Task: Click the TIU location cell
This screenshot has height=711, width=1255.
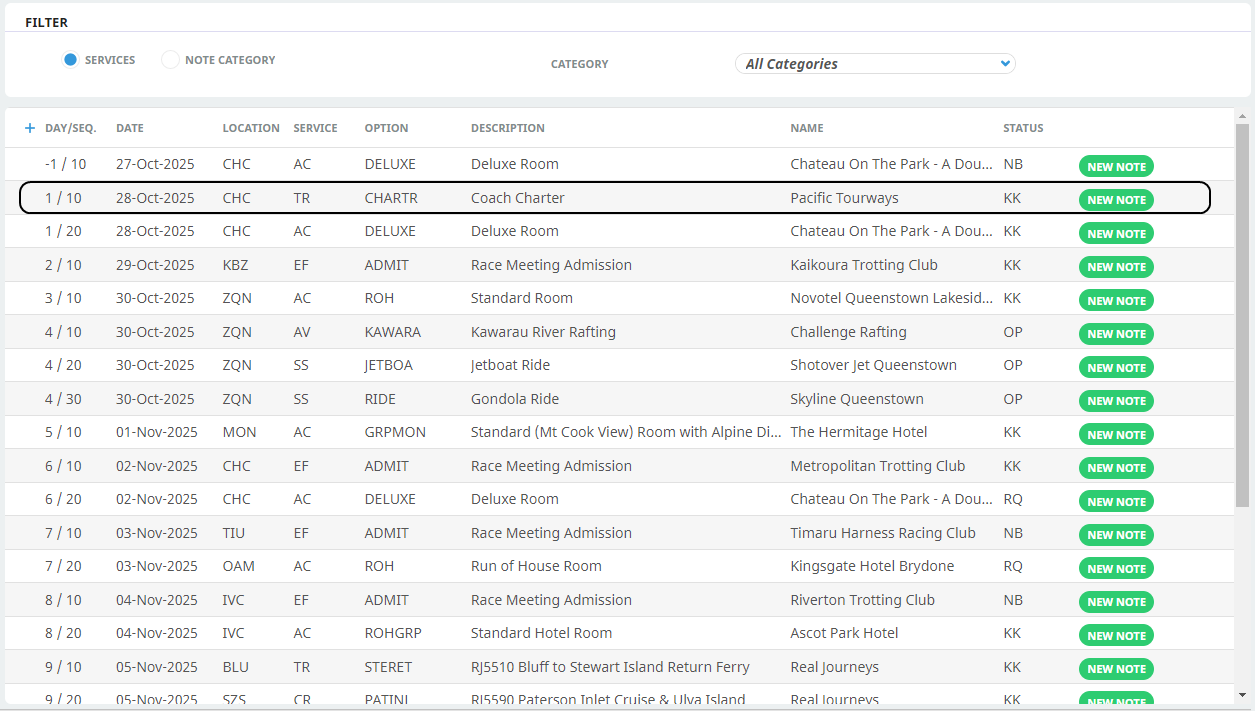Action: tap(234, 533)
